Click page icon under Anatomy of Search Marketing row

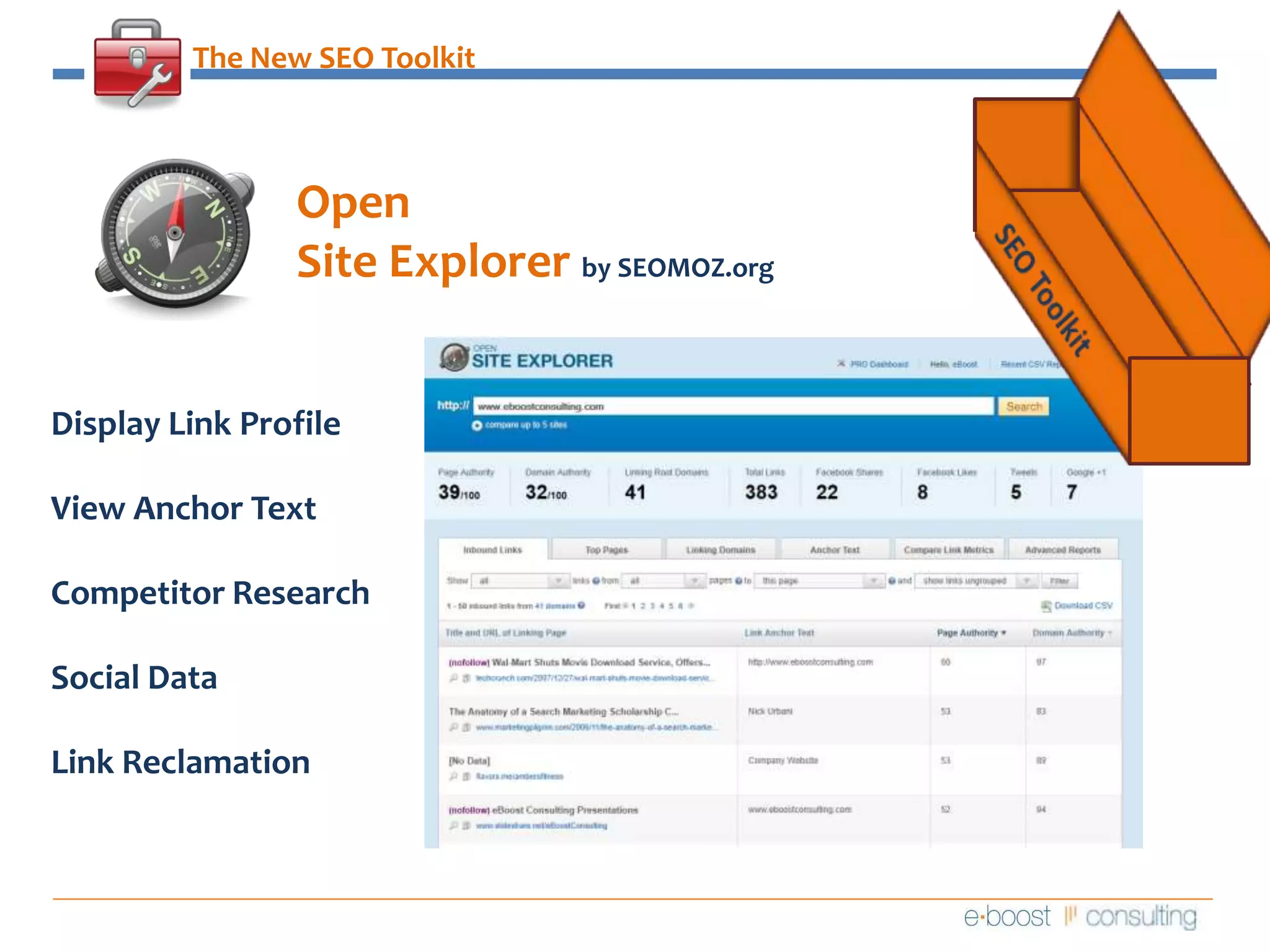pyautogui.click(x=466, y=727)
